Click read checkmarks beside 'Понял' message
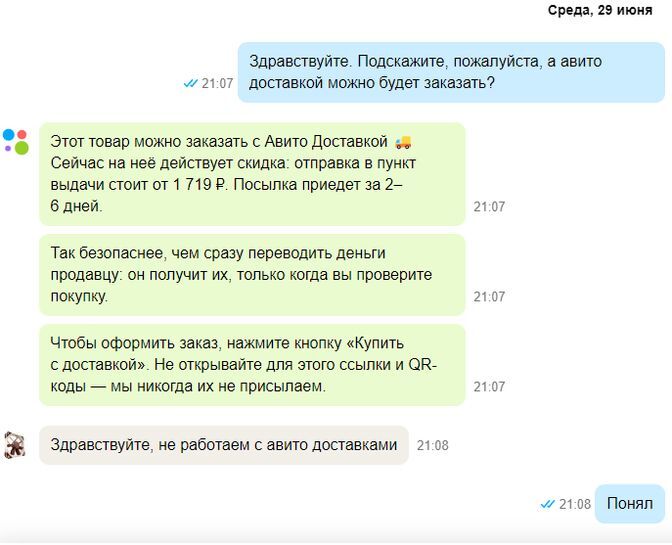The width and height of the screenshot is (672, 545). [x=548, y=504]
